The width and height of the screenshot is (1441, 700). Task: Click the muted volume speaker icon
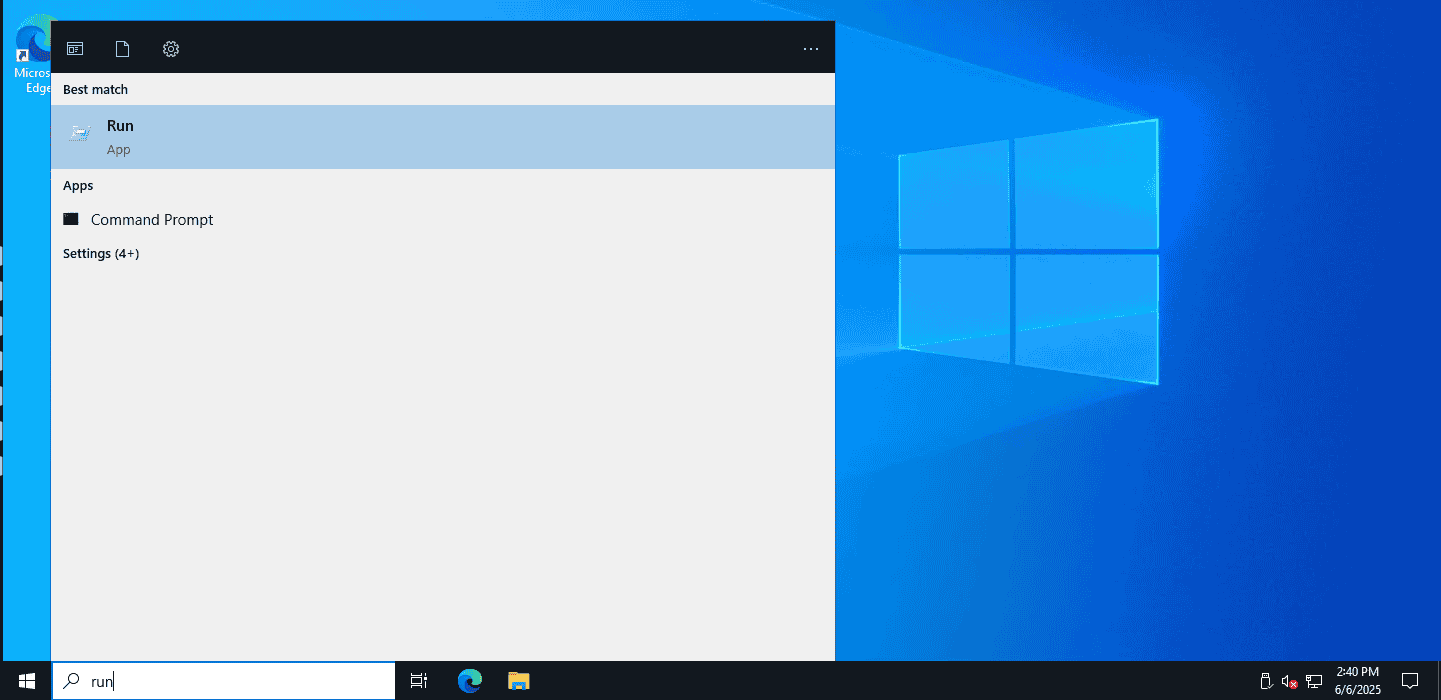[x=1289, y=682]
